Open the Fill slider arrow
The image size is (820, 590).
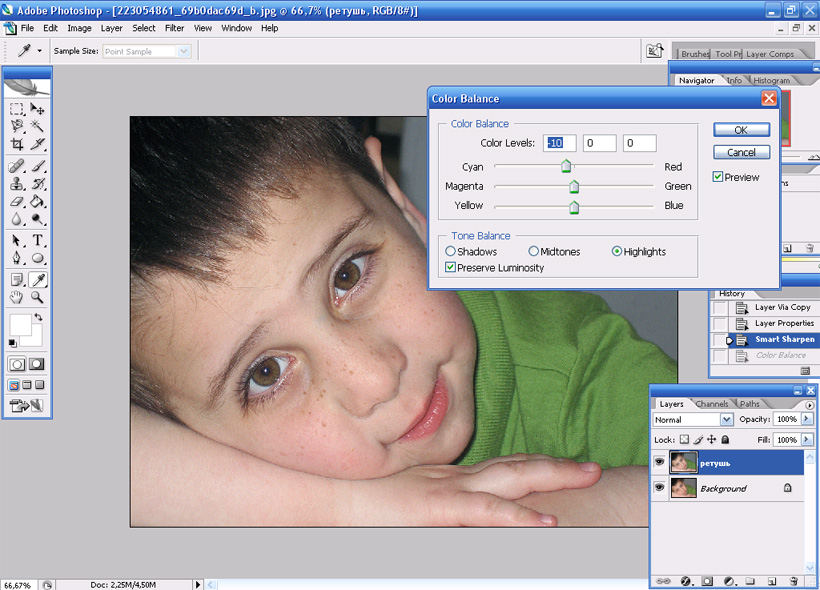(807, 439)
